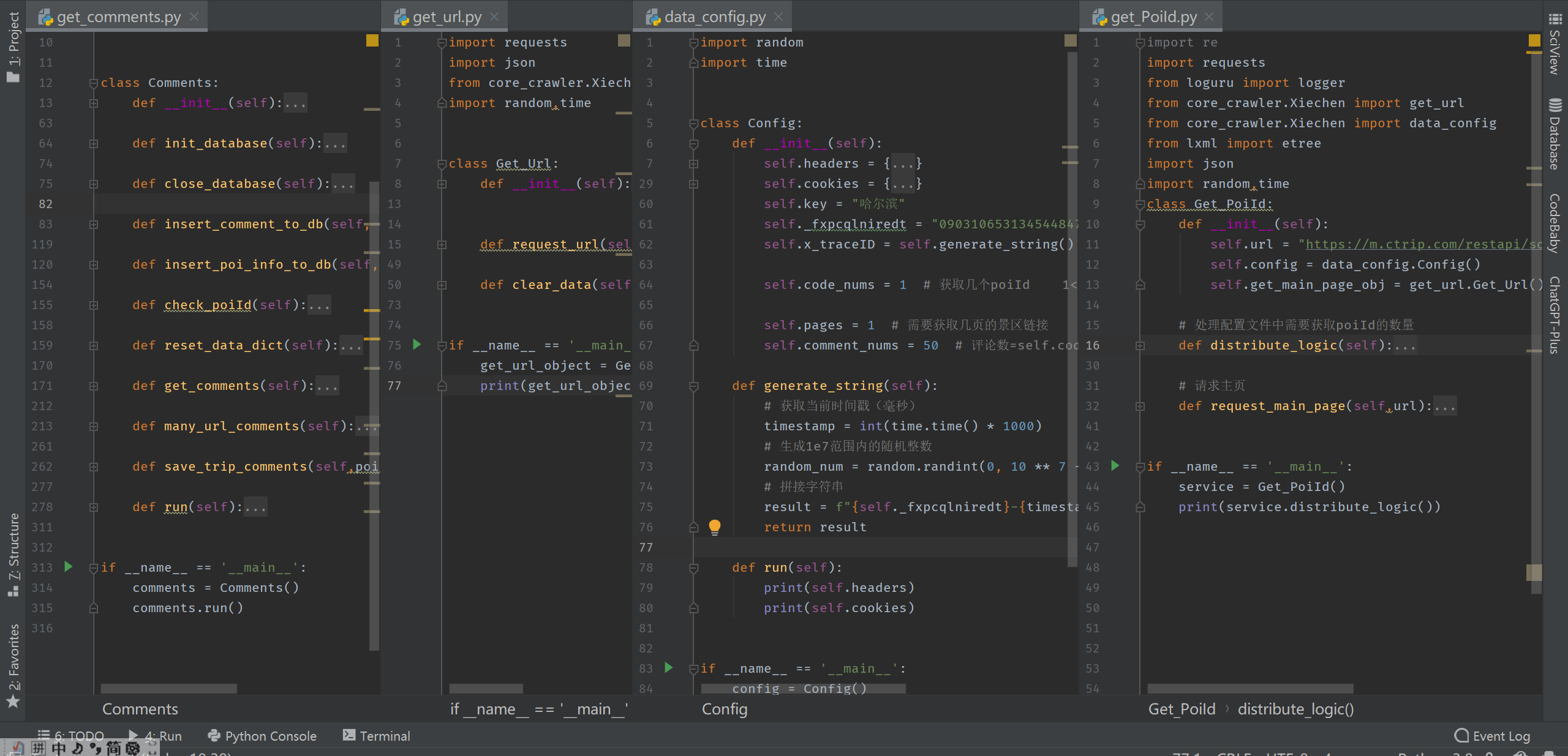Collapse class Config fold
The height and width of the screenshot is (756, 1568).
[x=693, y=123]
